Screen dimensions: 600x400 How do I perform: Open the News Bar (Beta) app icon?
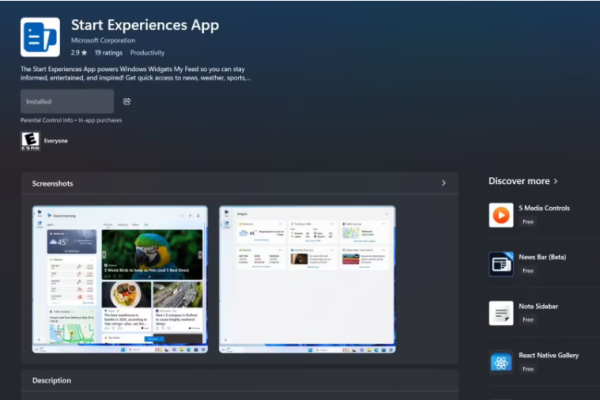click(x=501, y=264)
